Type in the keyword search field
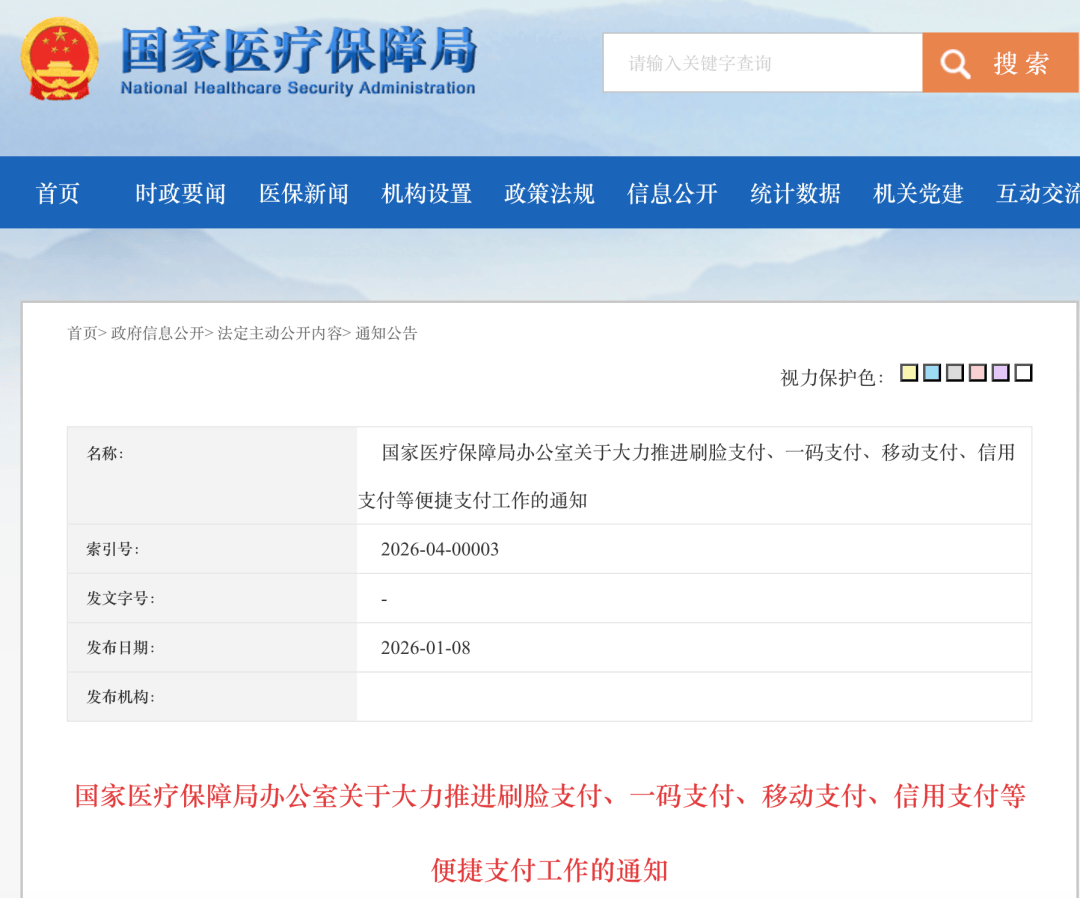Image resolution: width=1080 pixels, height=898 pixels. 762,63
